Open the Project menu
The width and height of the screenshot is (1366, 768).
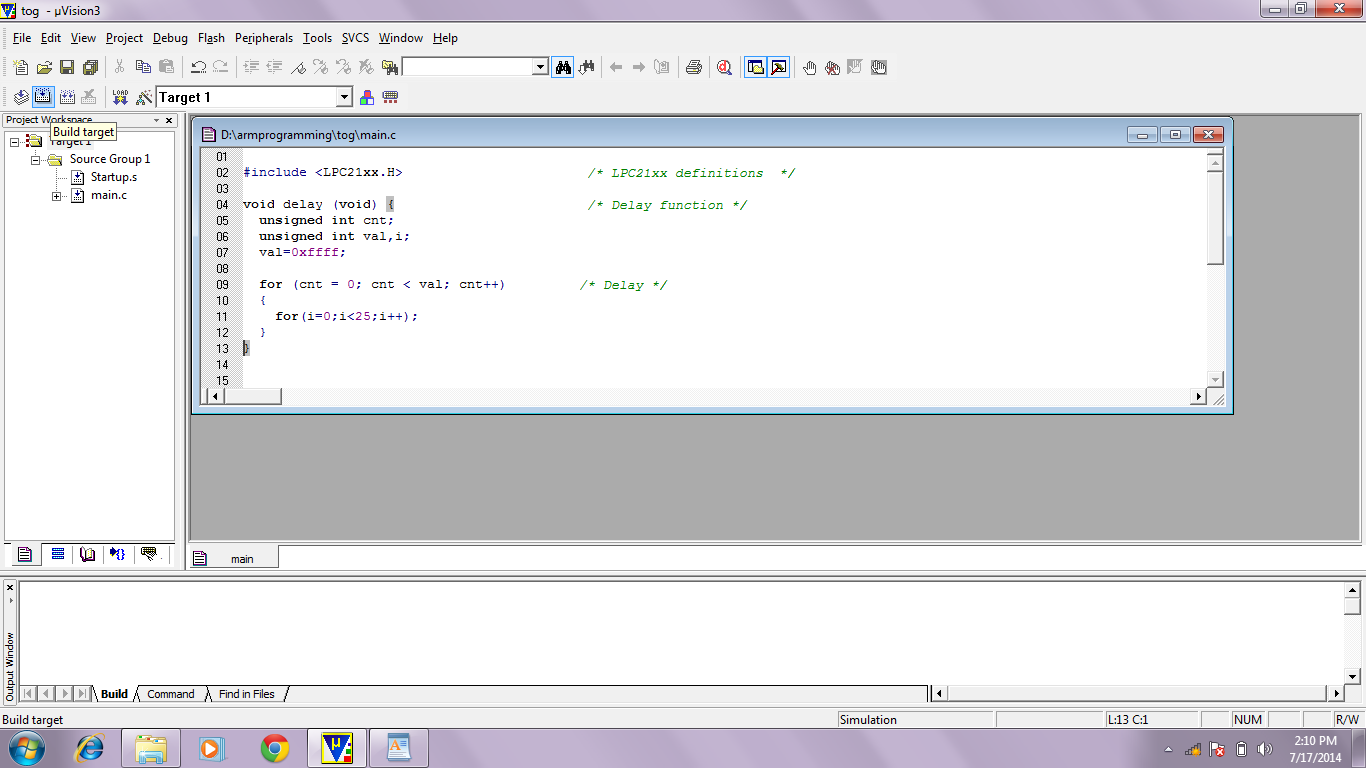pos(125,38)
